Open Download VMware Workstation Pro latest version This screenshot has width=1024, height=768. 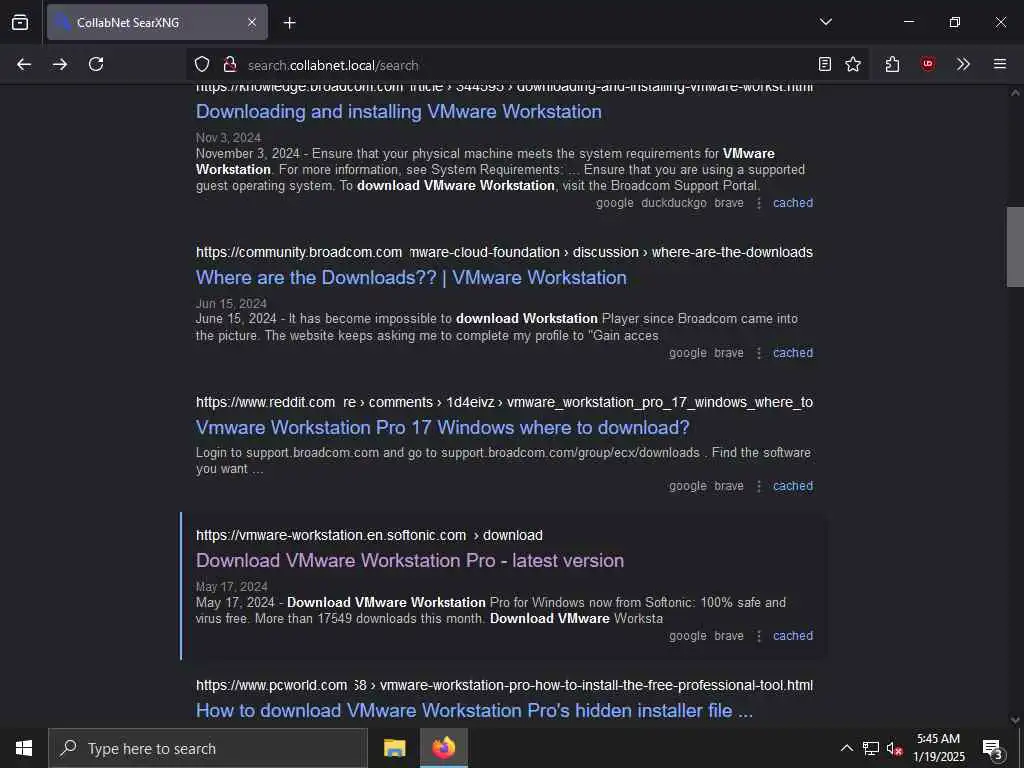coord(410,561)
